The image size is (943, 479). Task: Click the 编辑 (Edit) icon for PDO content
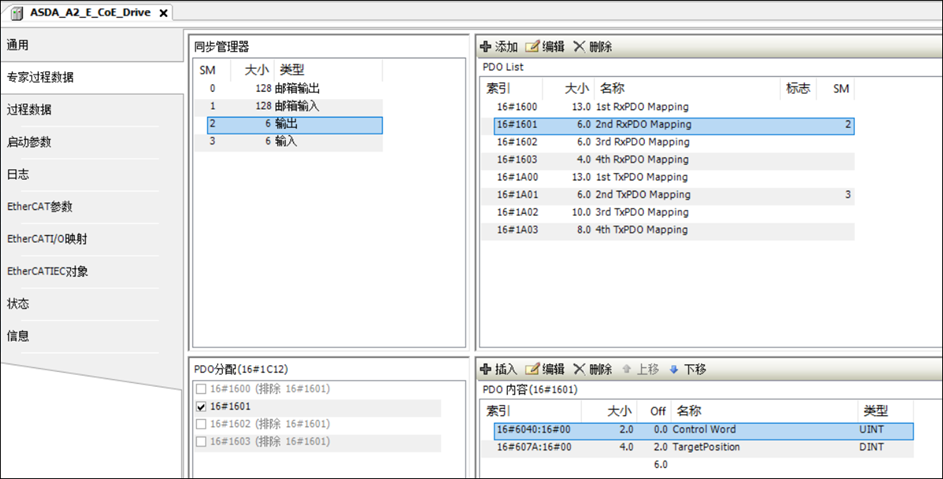coord(532,369)
